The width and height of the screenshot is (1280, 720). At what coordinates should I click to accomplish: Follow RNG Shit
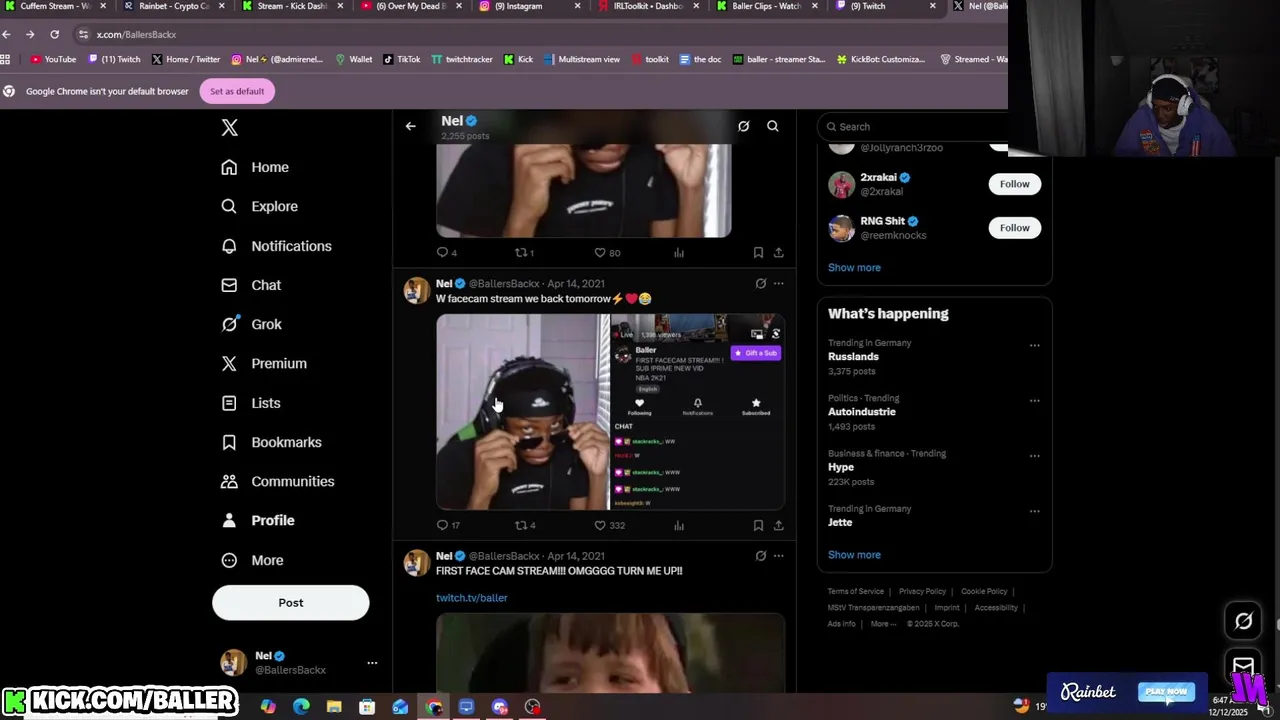[1014, 228]
